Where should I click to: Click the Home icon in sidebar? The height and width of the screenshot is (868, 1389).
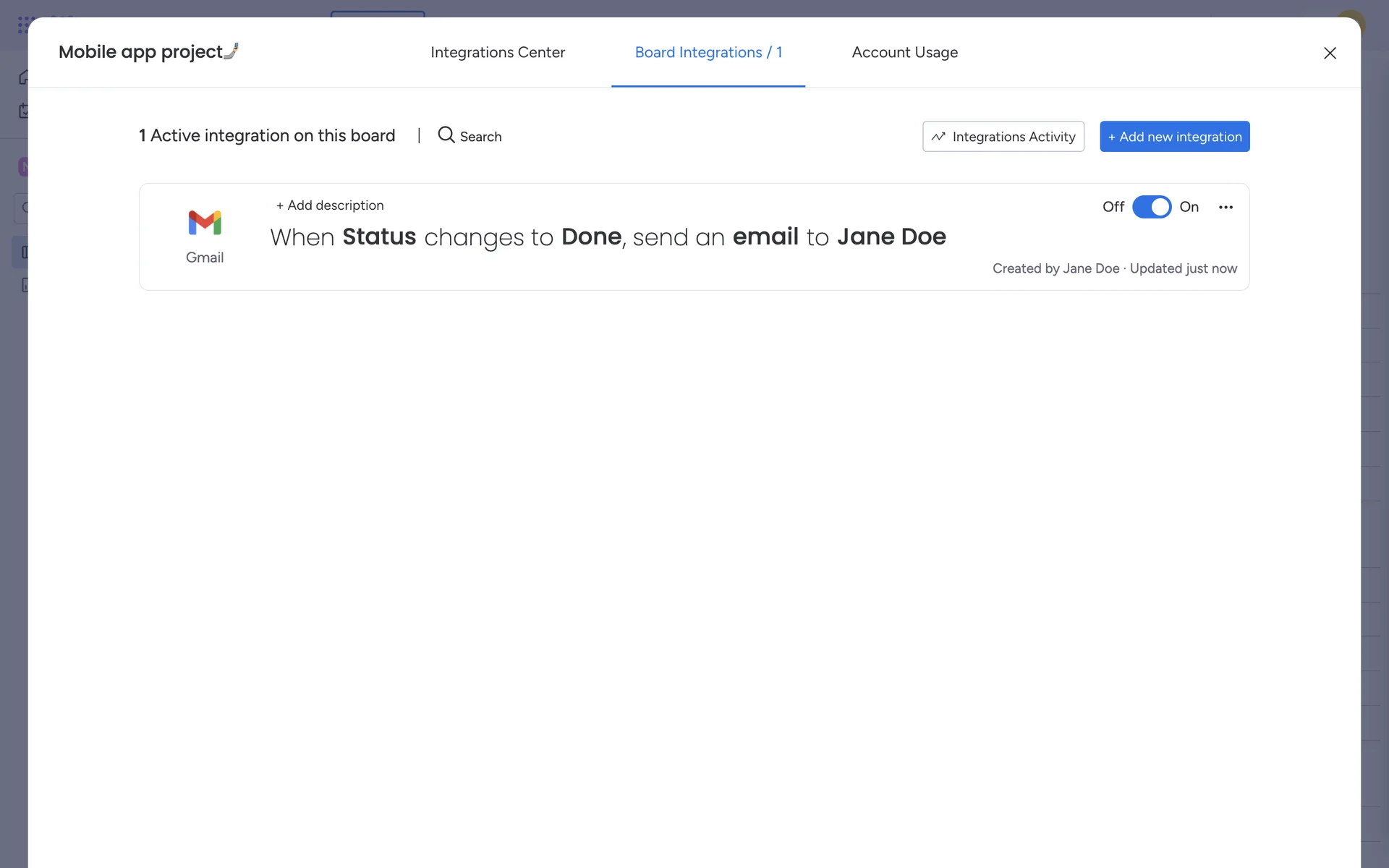tap(24, 77)
